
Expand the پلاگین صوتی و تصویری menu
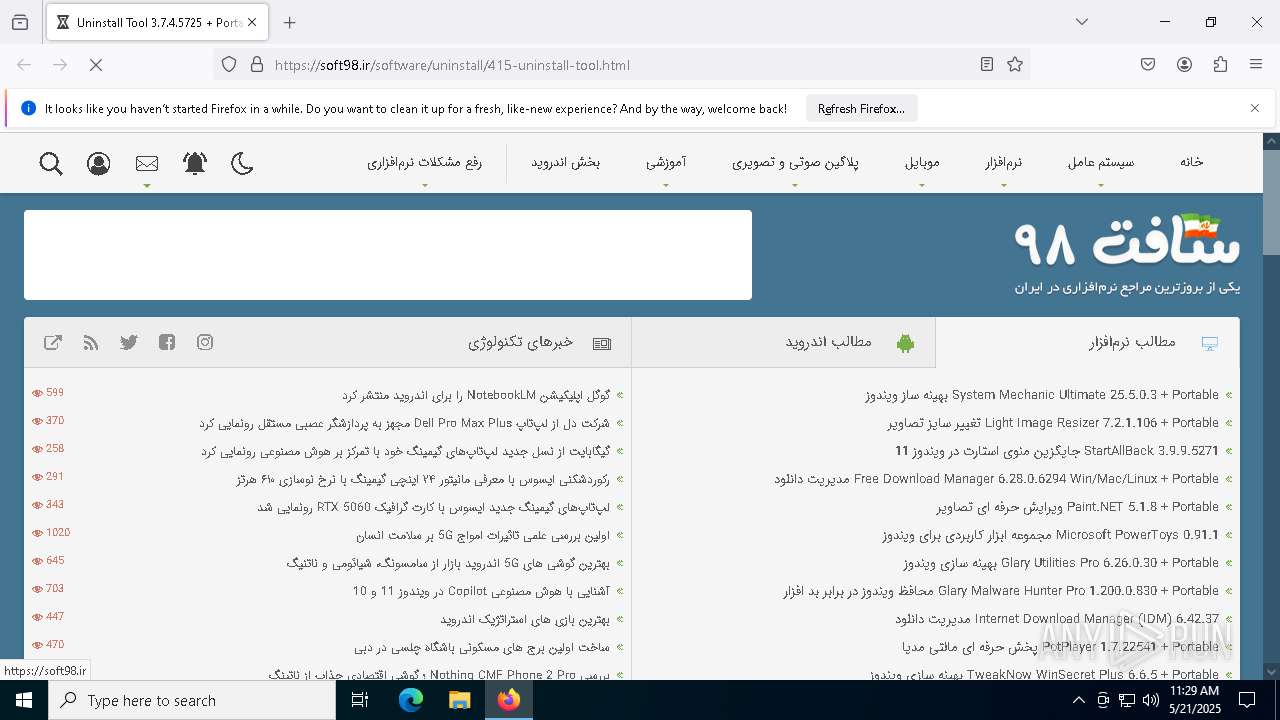(795, 162)
